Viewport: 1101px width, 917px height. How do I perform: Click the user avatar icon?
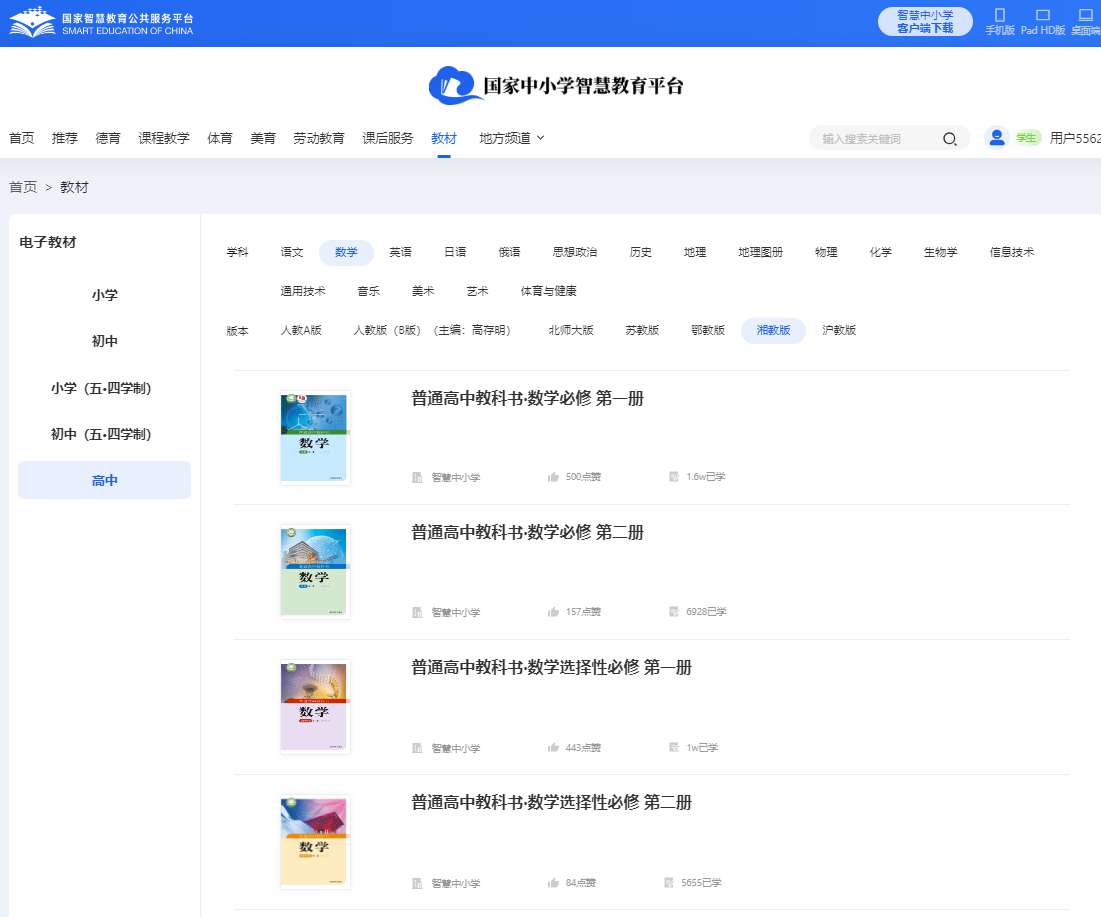996,138
